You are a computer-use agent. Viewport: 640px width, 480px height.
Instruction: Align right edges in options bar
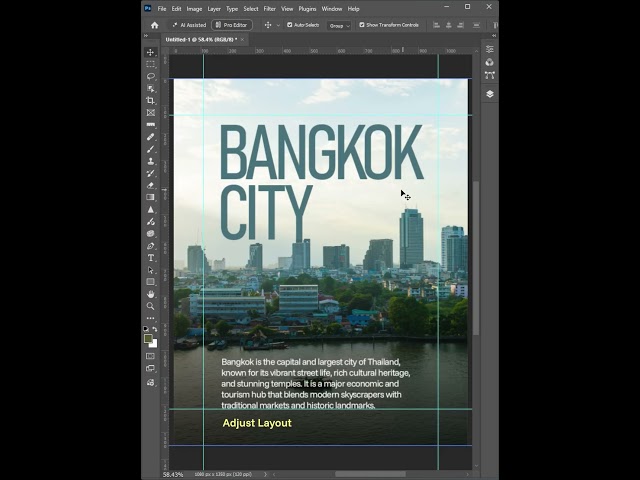460,25
